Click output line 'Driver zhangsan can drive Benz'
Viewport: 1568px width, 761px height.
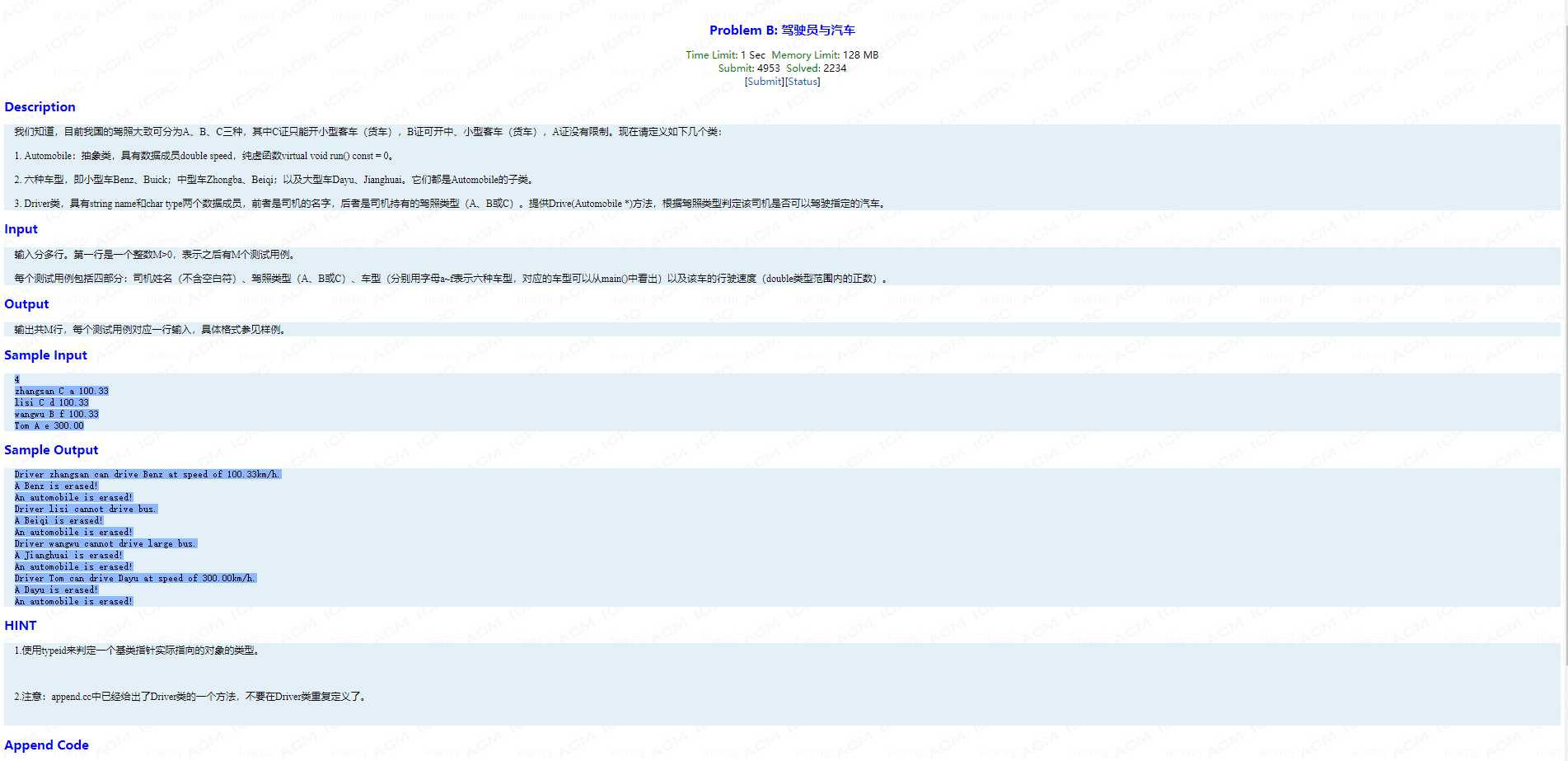click(147, 475)
